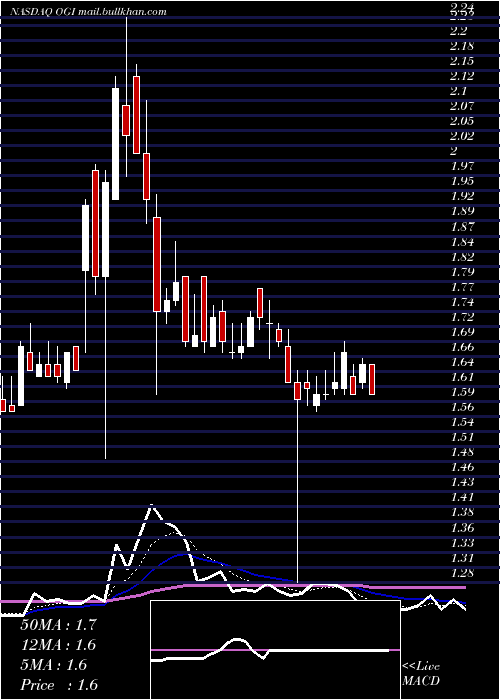Select the 1.84 price axis label

(x=462, y=242)
